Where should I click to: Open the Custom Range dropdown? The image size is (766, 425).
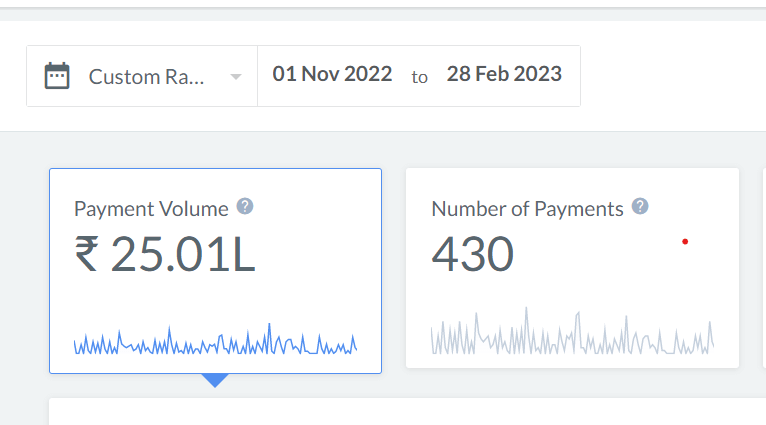(146, 76)
